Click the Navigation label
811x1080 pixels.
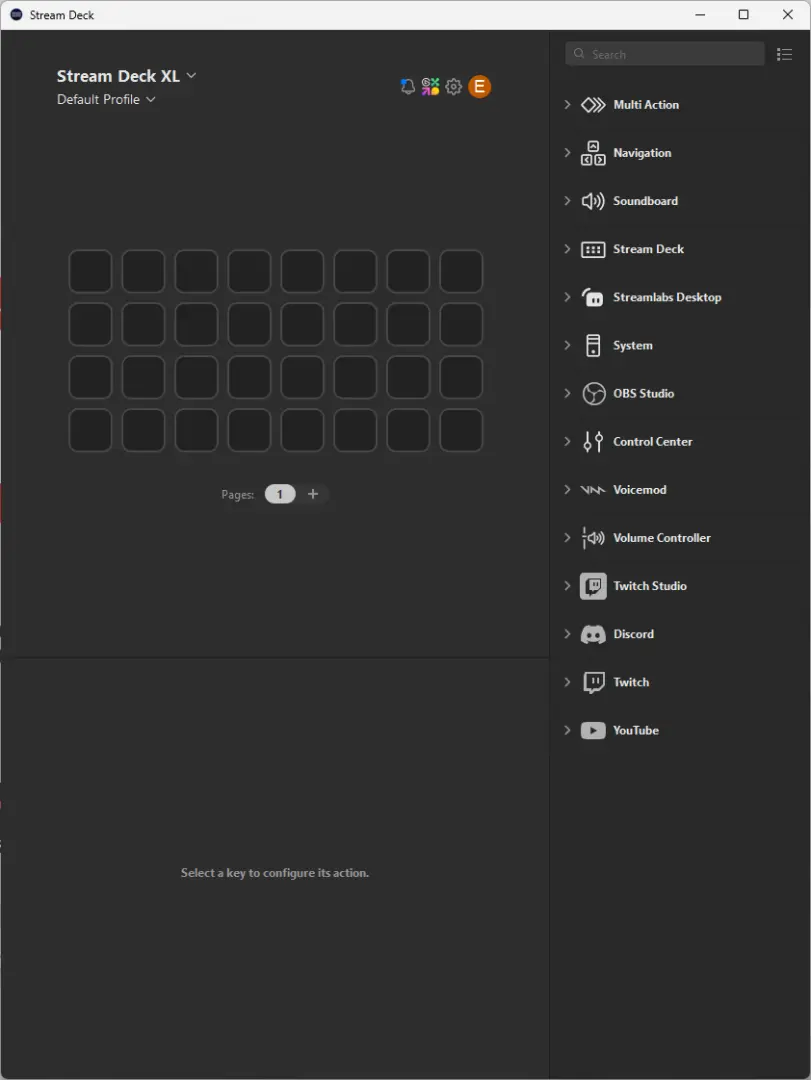[x=642, y=153]
